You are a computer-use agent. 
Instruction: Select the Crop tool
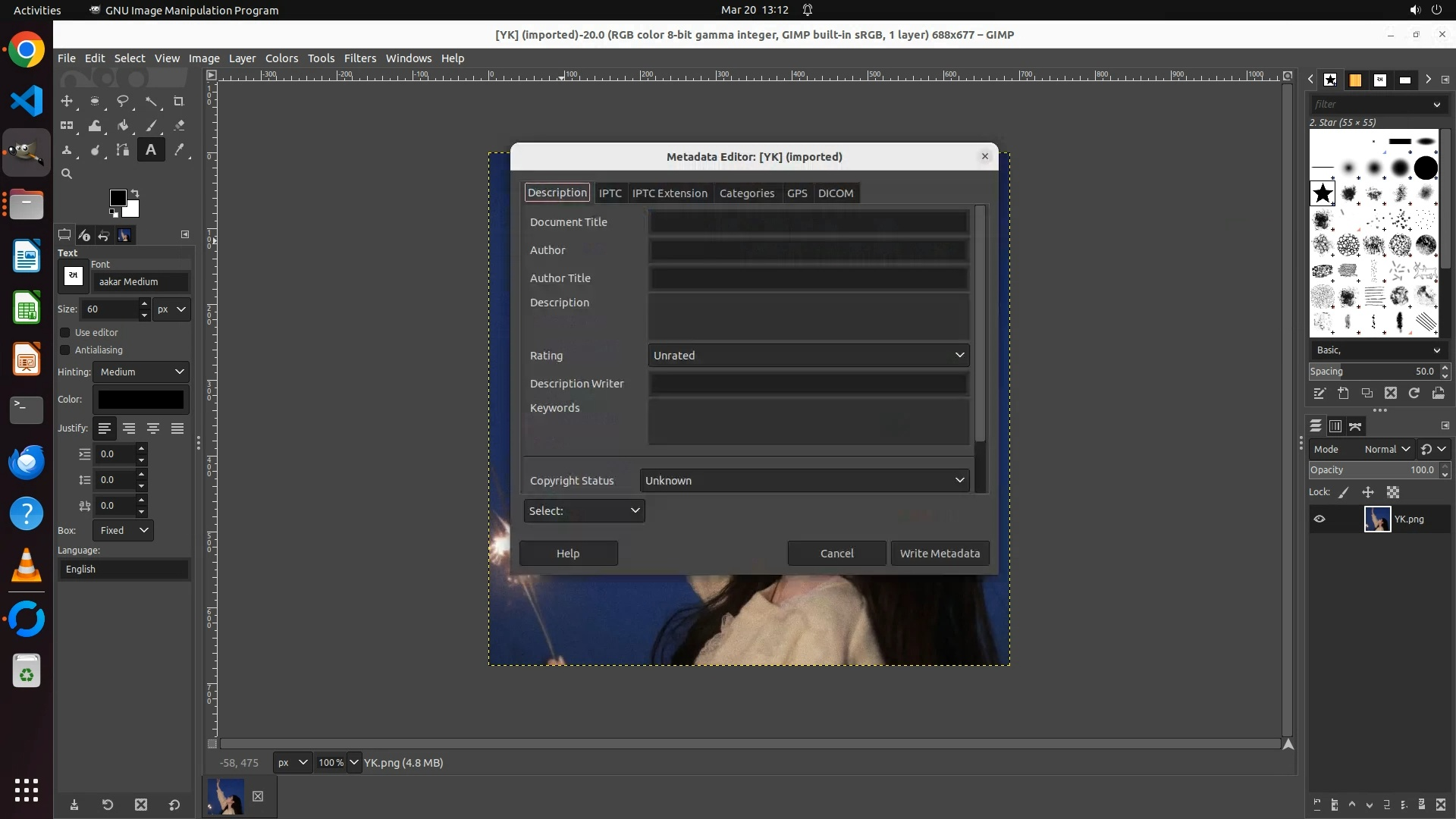178,101
